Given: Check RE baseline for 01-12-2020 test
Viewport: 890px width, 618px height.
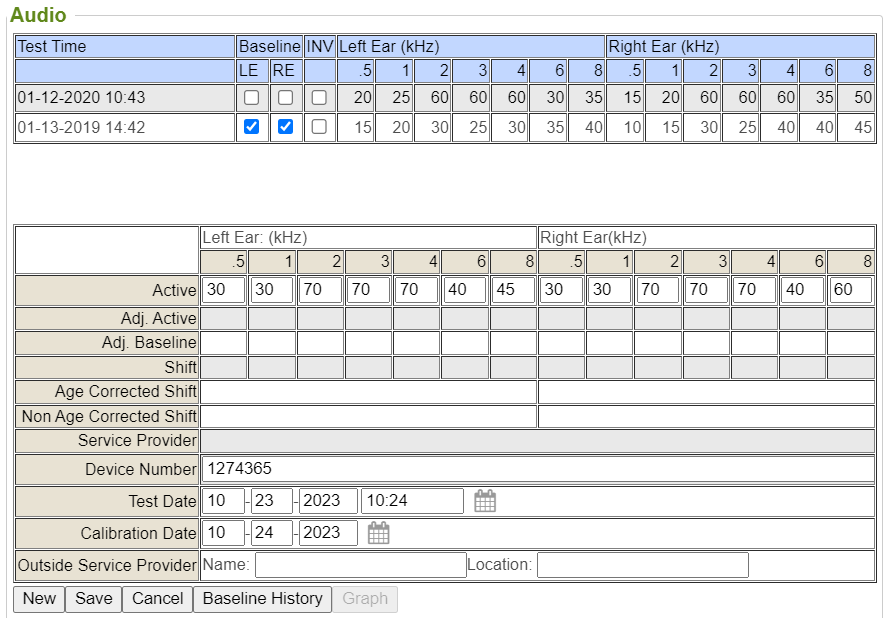Looking at the screenshot, I should (x=285, y=98).
